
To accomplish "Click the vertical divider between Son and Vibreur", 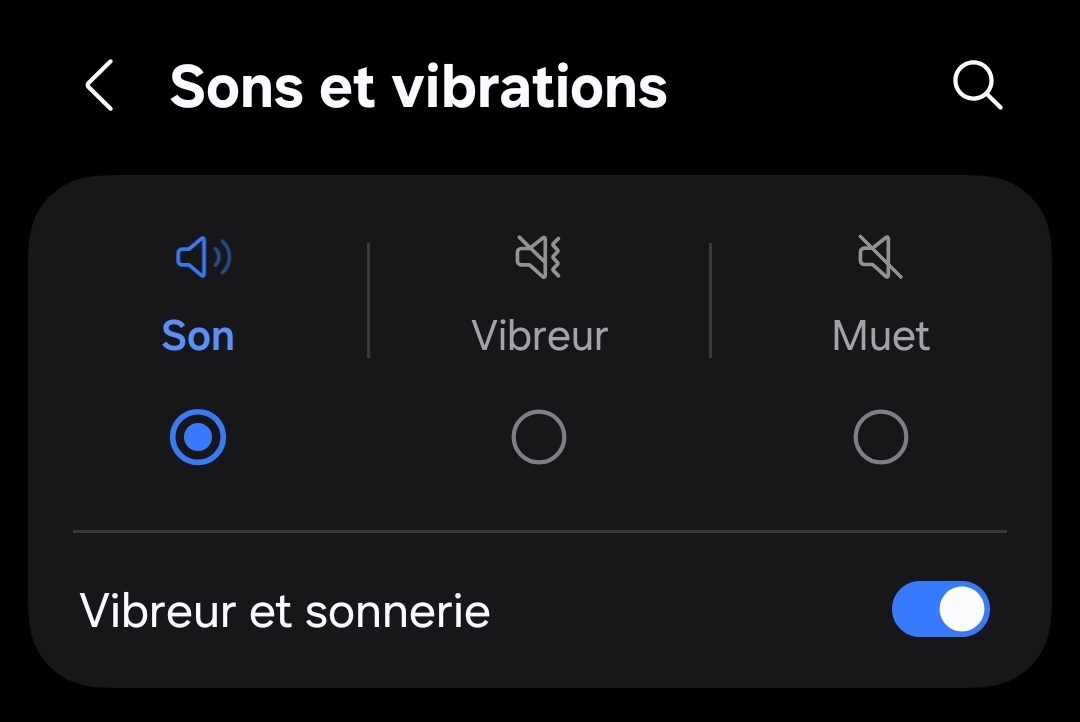I will coord(369,300).
